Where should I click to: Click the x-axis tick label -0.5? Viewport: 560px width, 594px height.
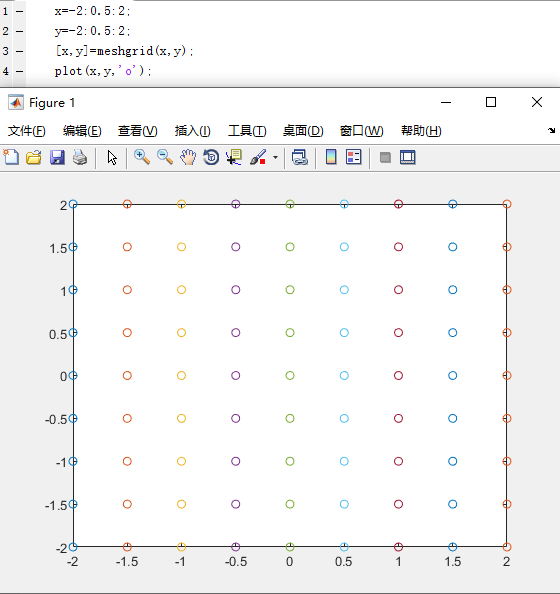[236, 561]
